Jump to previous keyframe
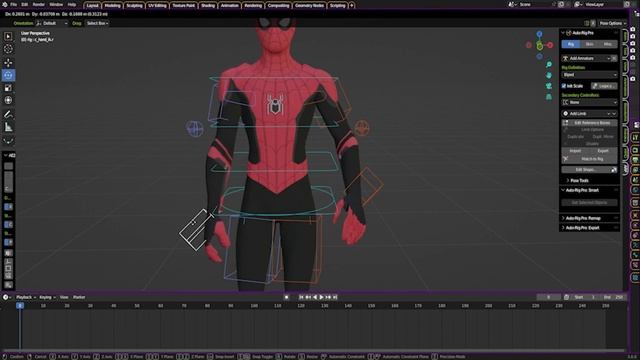This screenshot has height=360, width=640. point(308,297)
